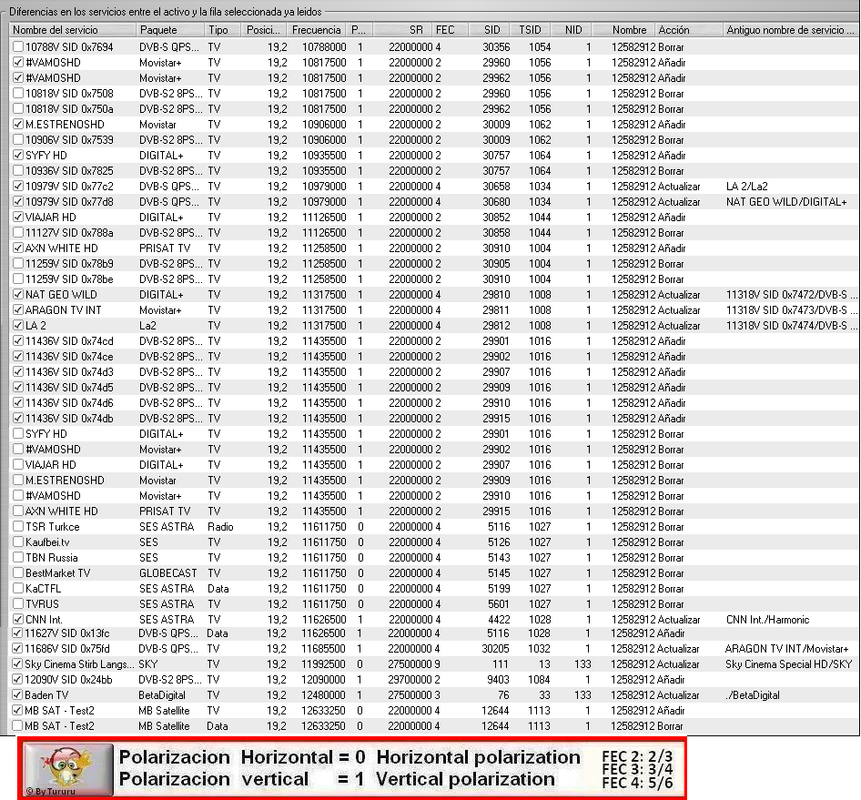Click the Posici... column header
This screenshot has height=800, width=861.
pos(264,30)
